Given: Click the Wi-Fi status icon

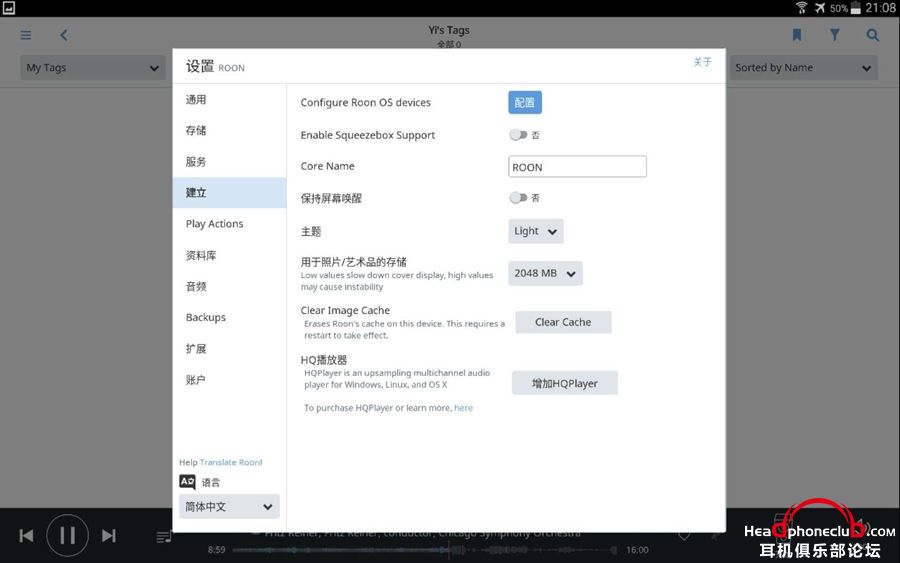Looking at the screenshot, I should tap(801, 8).
